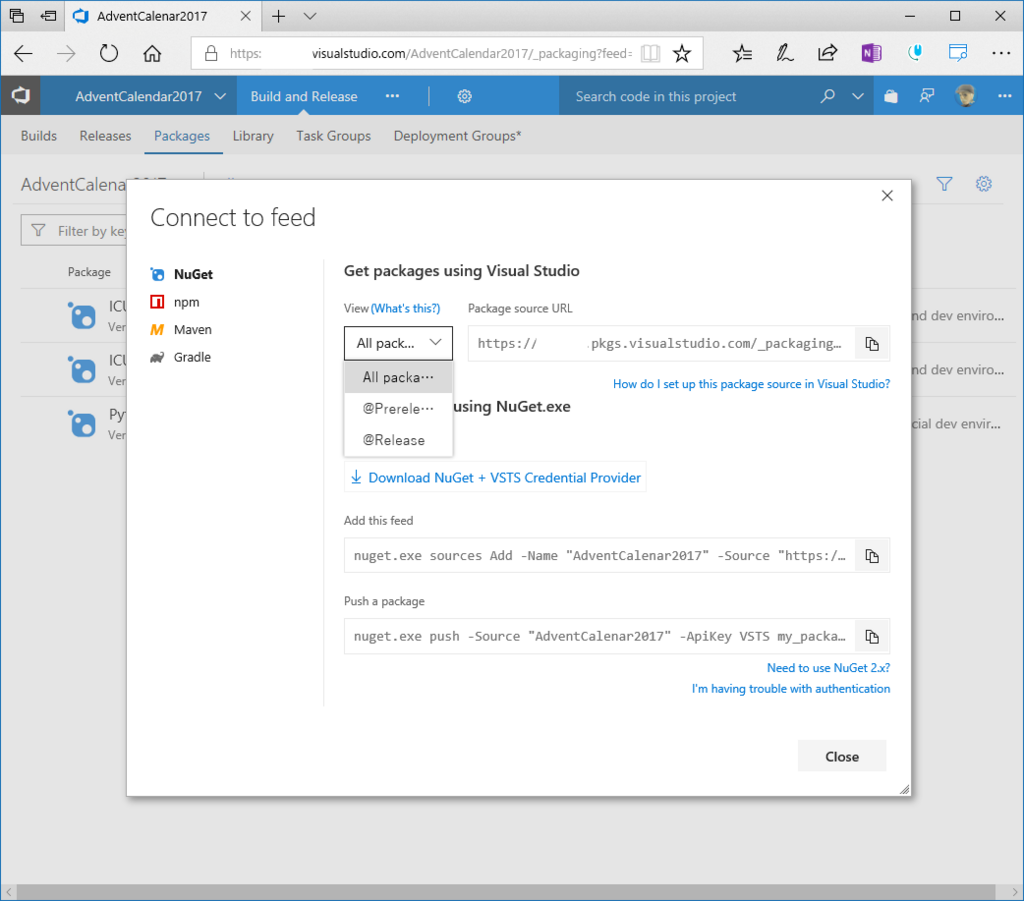
Task: Open the Deployment Groups tab
Action: click(457, 136)
